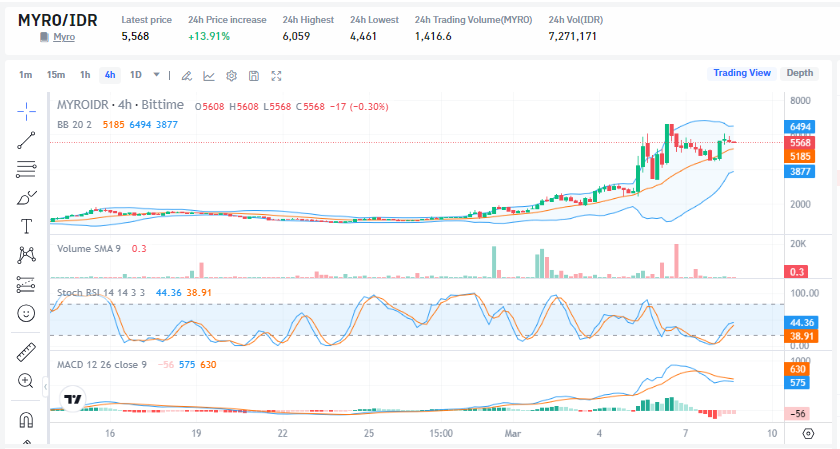Open time axis settings gear icon
The width and height of the screenshot is (840, 449).
click(x=808, y=433)
